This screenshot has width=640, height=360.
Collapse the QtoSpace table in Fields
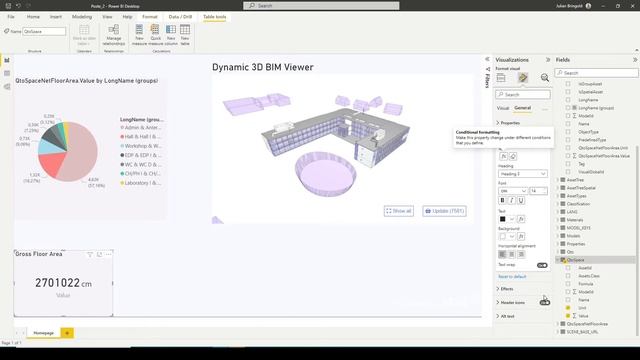click(x=558, y=260)
